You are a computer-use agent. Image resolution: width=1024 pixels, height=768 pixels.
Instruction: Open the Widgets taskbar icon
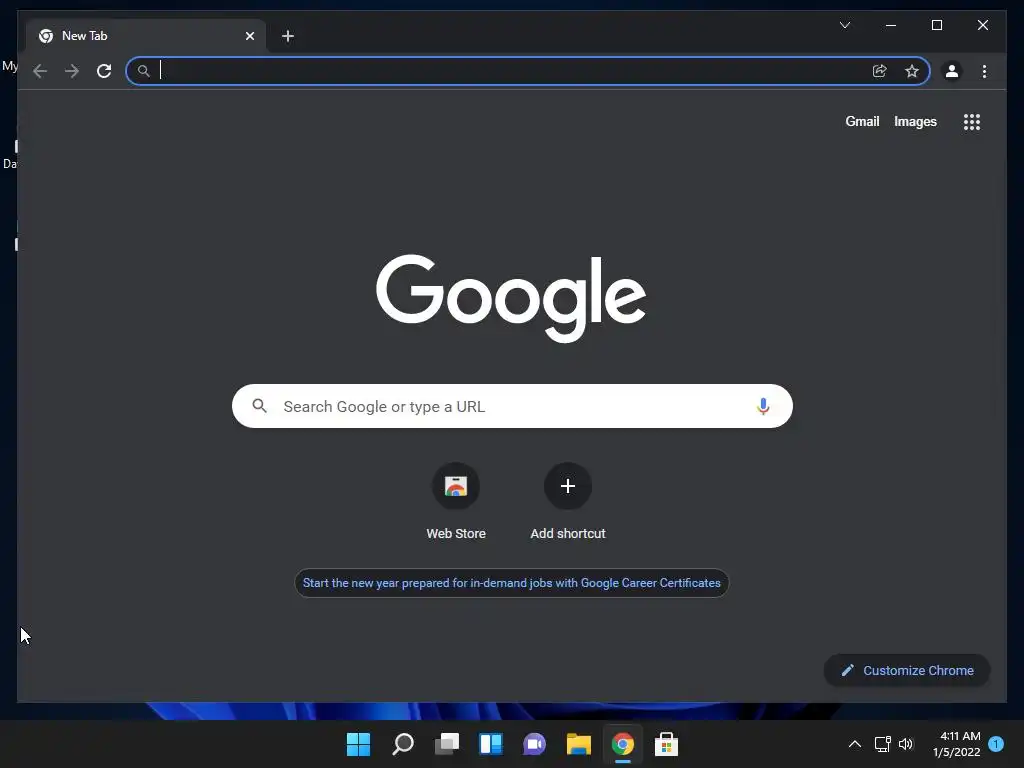[491, 744]
